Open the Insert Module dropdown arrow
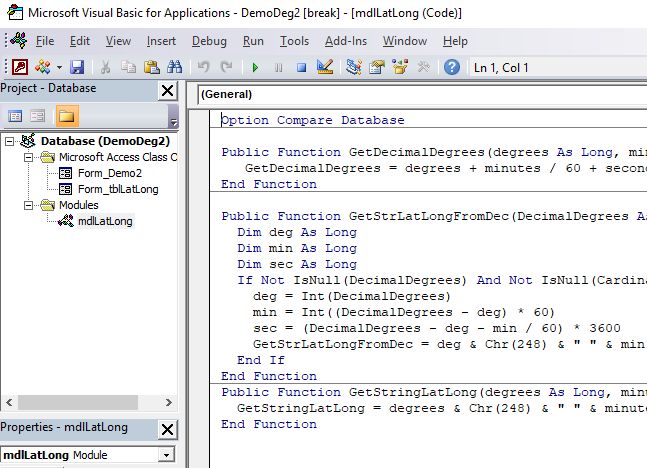 59,67
